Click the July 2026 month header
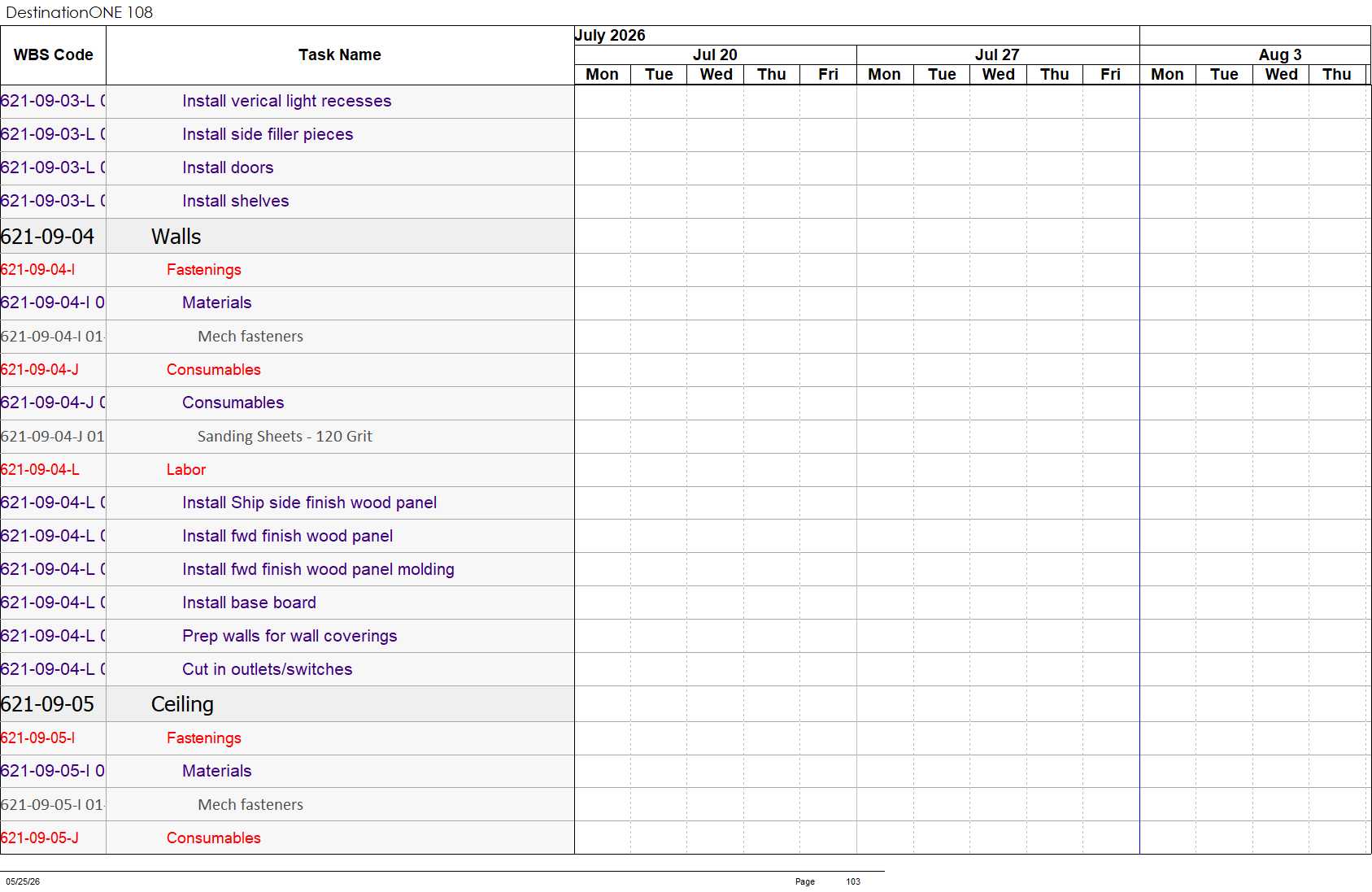Viewport: 1372px width, 892px height. click(610, 35)
